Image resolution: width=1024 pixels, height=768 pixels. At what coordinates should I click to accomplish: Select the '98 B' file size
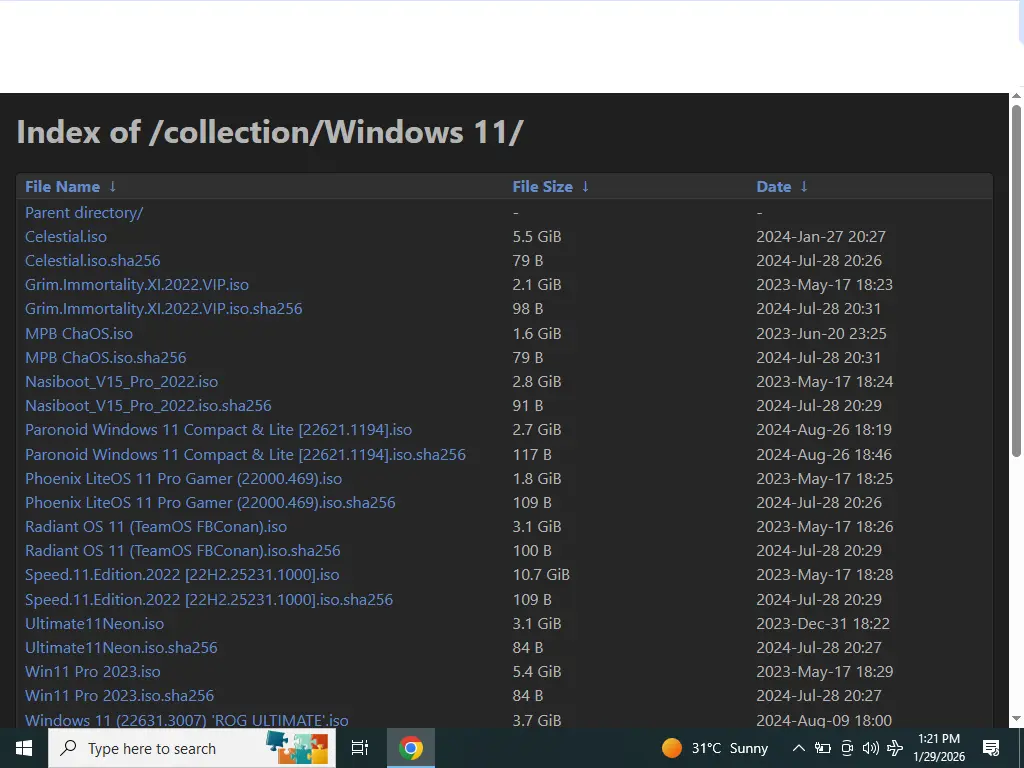pos(528,309)
